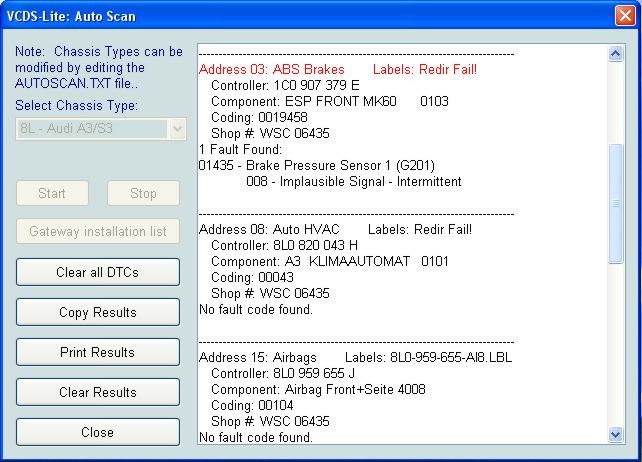Open the Gateway installation list

pyautogui.click(x=98, y=231)
